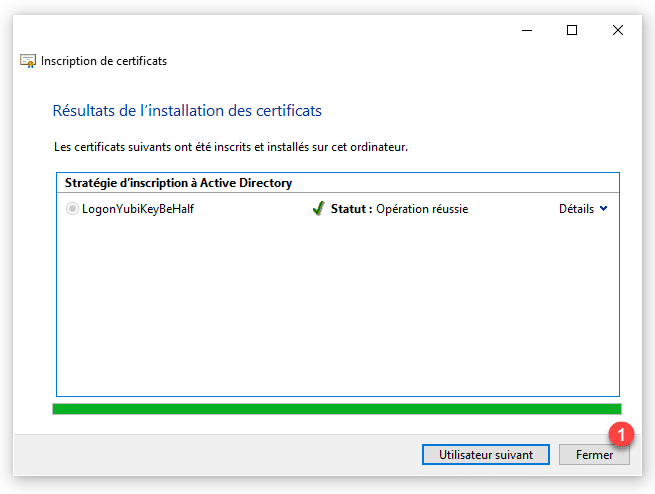
Task: Click the green success checkmark icon
Action: point(318,209)
